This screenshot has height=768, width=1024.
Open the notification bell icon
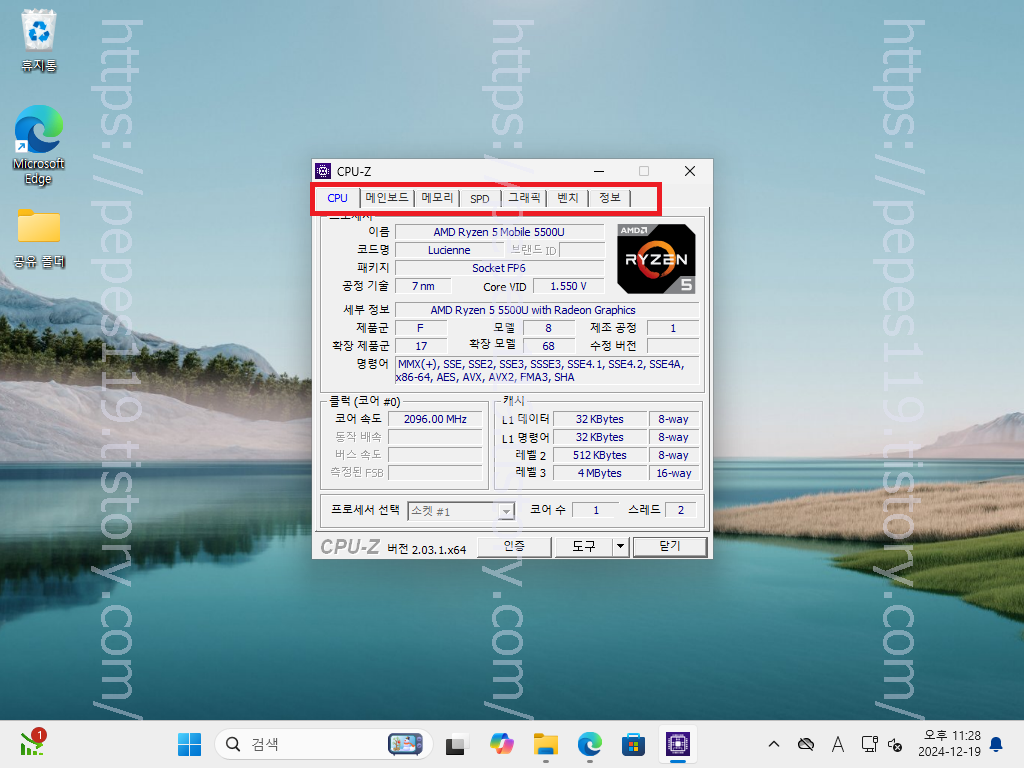click(997, 744)
